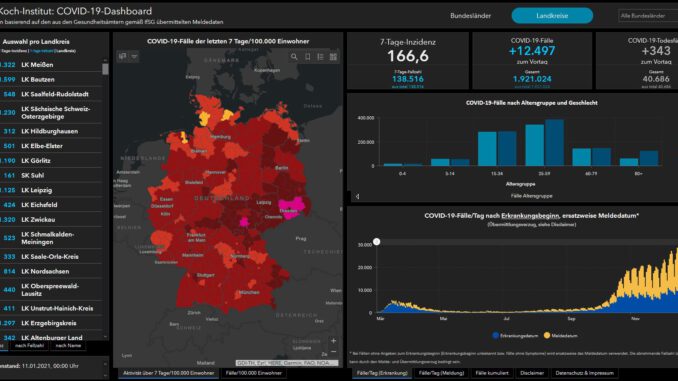Select LK Zwickau row
The height and width of the screenshot is (381, 678).
(51, 220)
